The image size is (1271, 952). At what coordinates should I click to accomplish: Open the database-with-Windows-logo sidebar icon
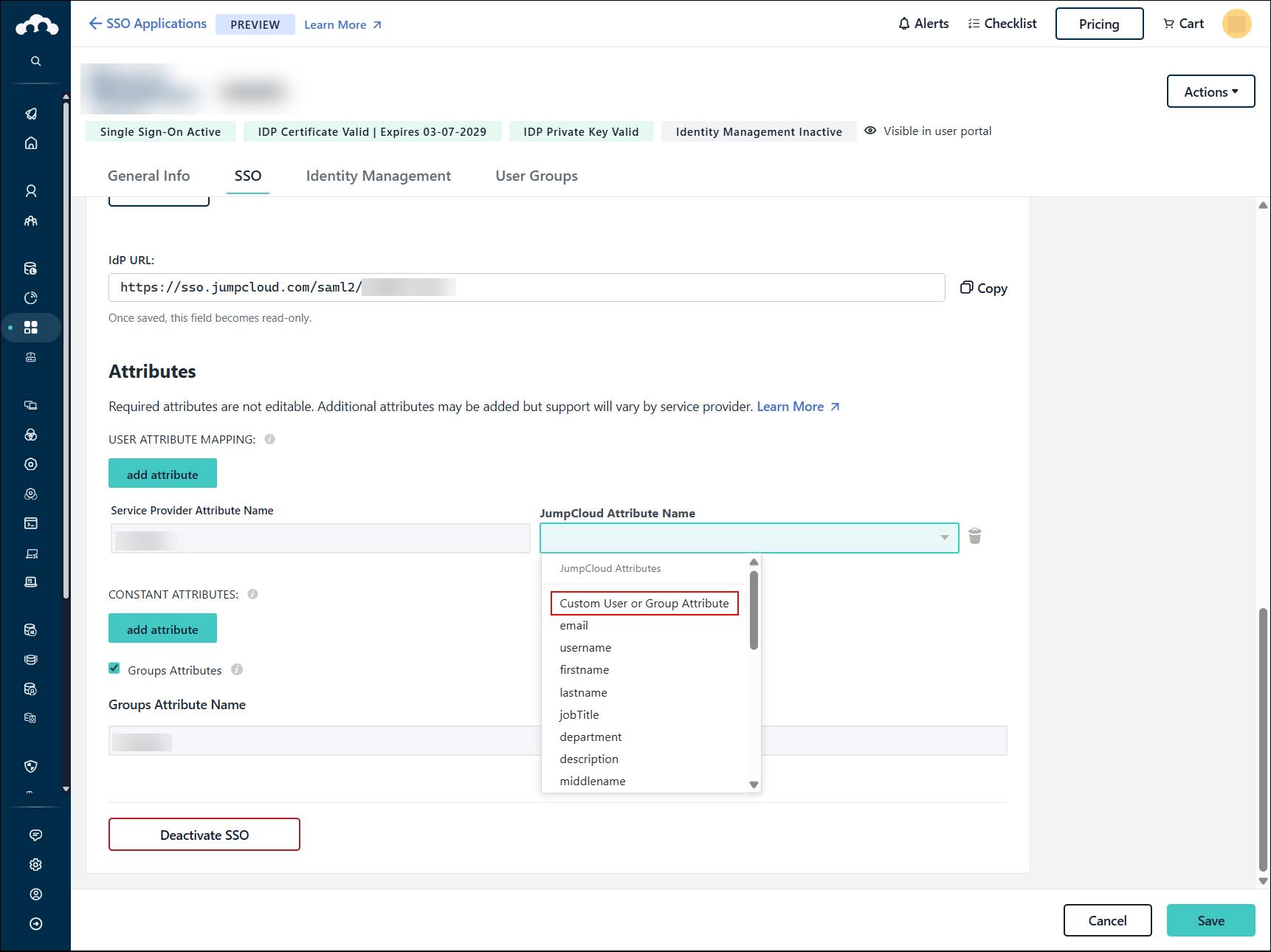click(x=31, y=630)
